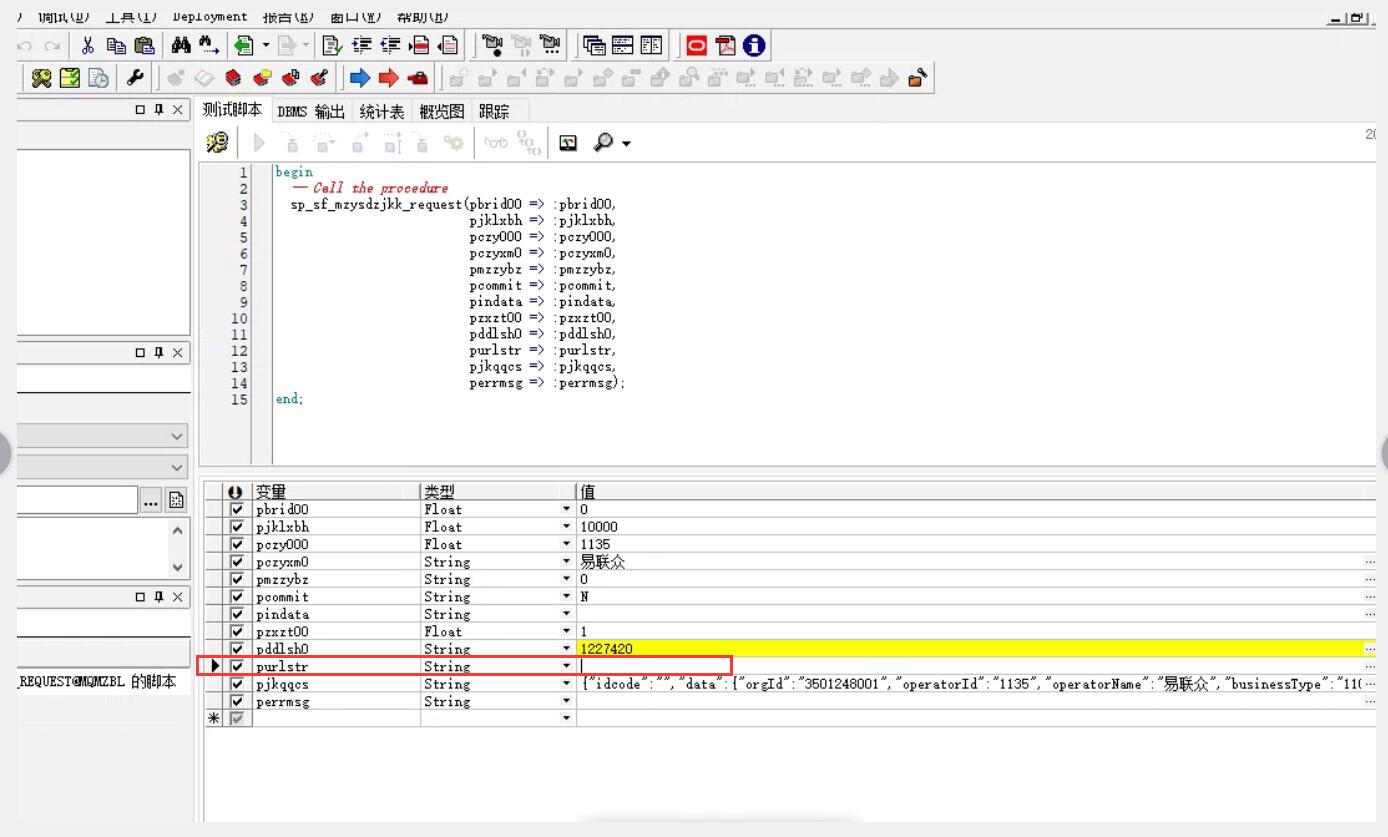Uncheck the pbrid00 variable checkbox

pyautogui.click(x=237, y=509)
